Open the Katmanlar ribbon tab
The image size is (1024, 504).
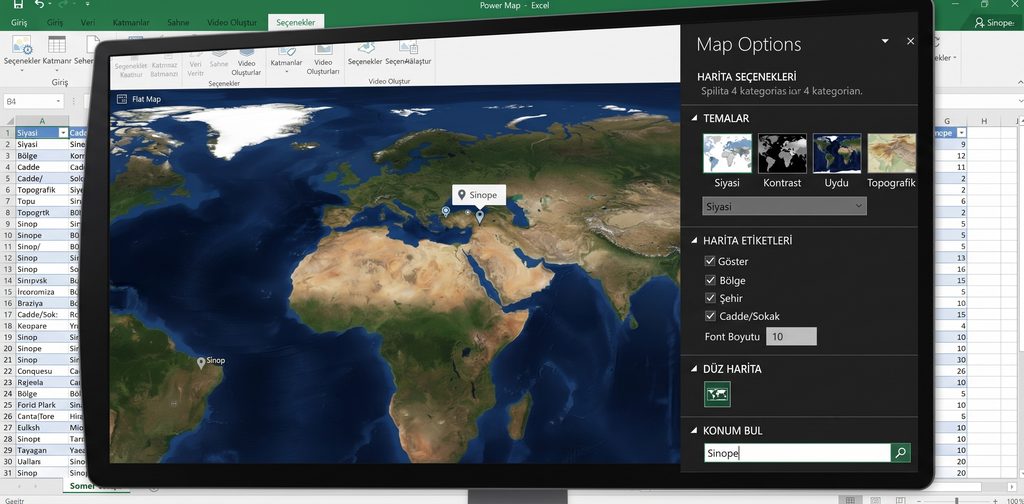[x=131, y=22]
